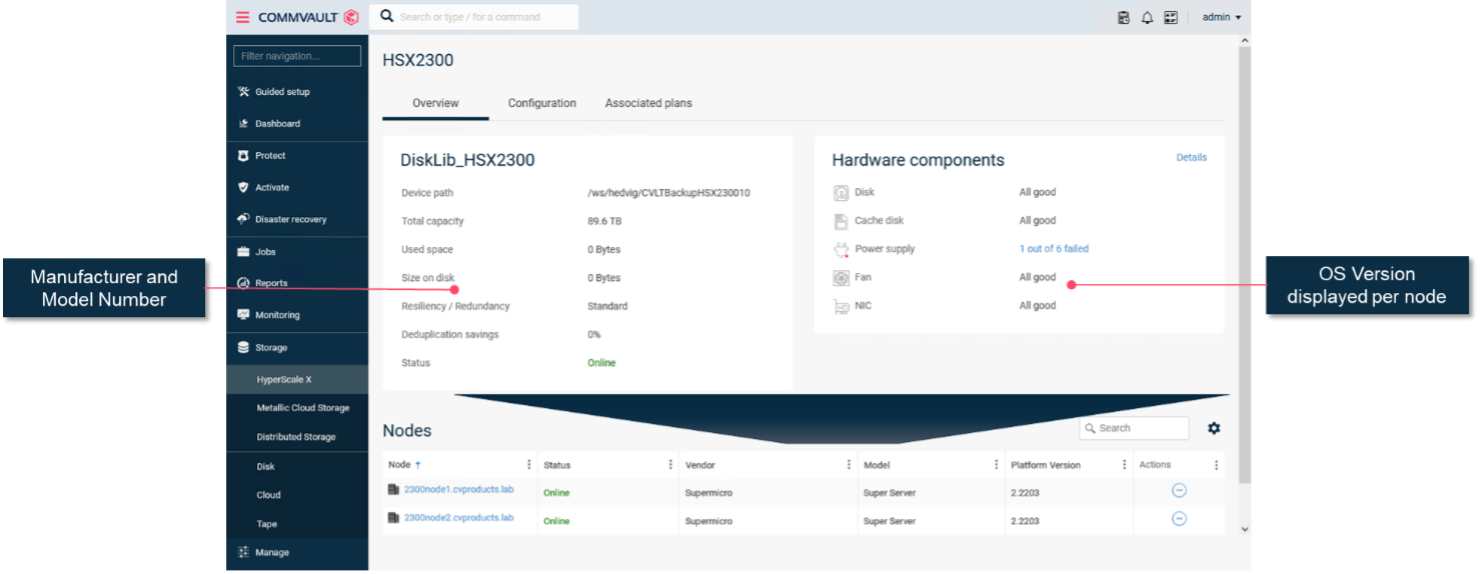
Task: Click the Filter navigation input field
Action: pyautogui.click(x=297, y=56)
